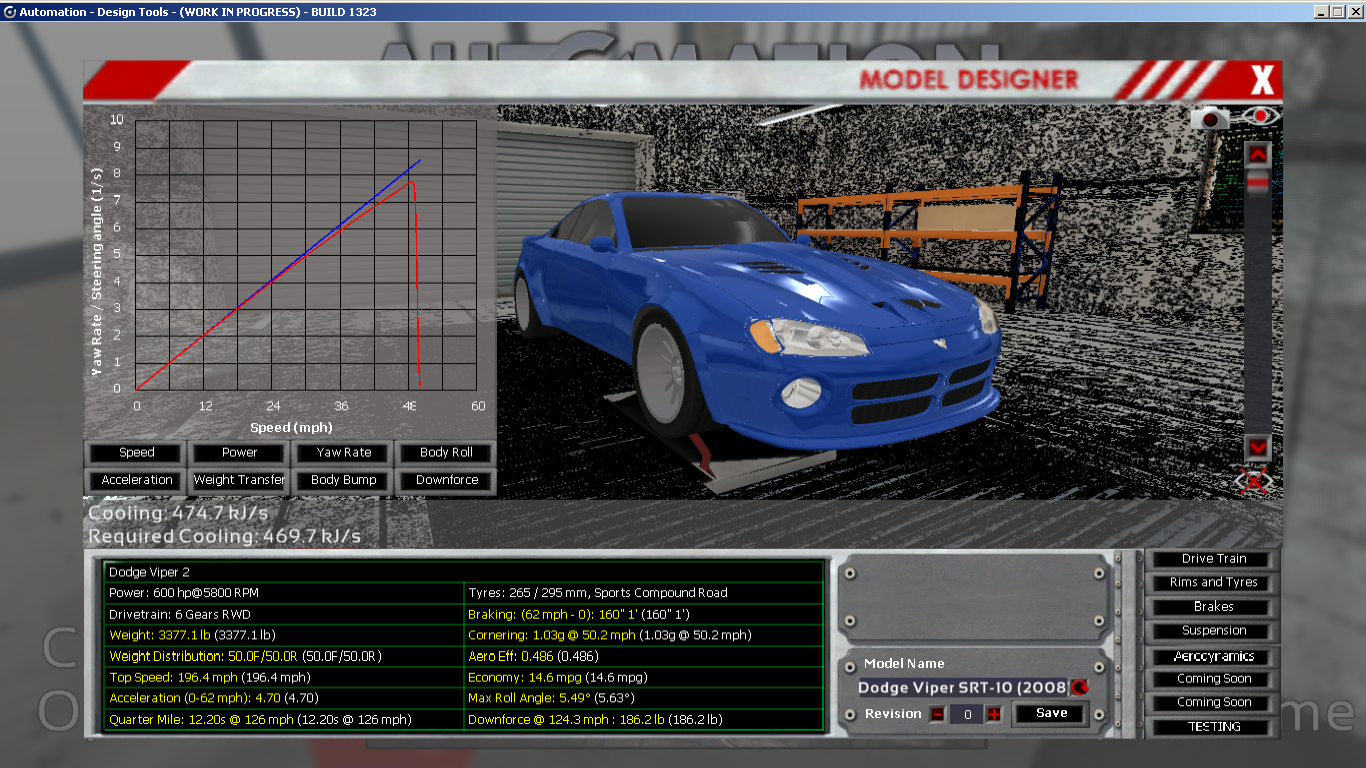1366x768 pixels.
Task: Click the Cornering 1.03g stat
Action: tap(643, 635)
